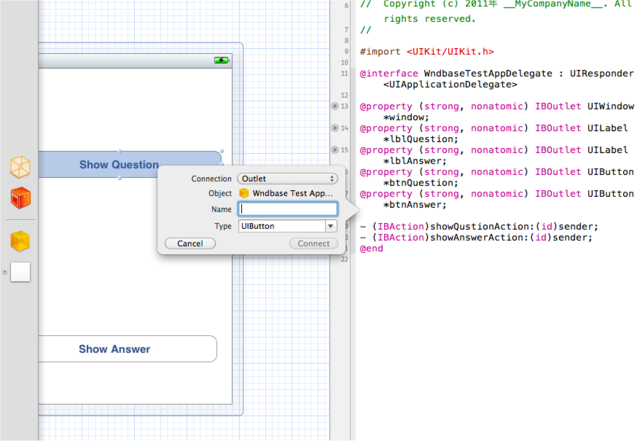Image resolution: width=640 pixels, height=441 pixels.
Task: Click the *lblAnswer property text
Action: pos(415,161)
